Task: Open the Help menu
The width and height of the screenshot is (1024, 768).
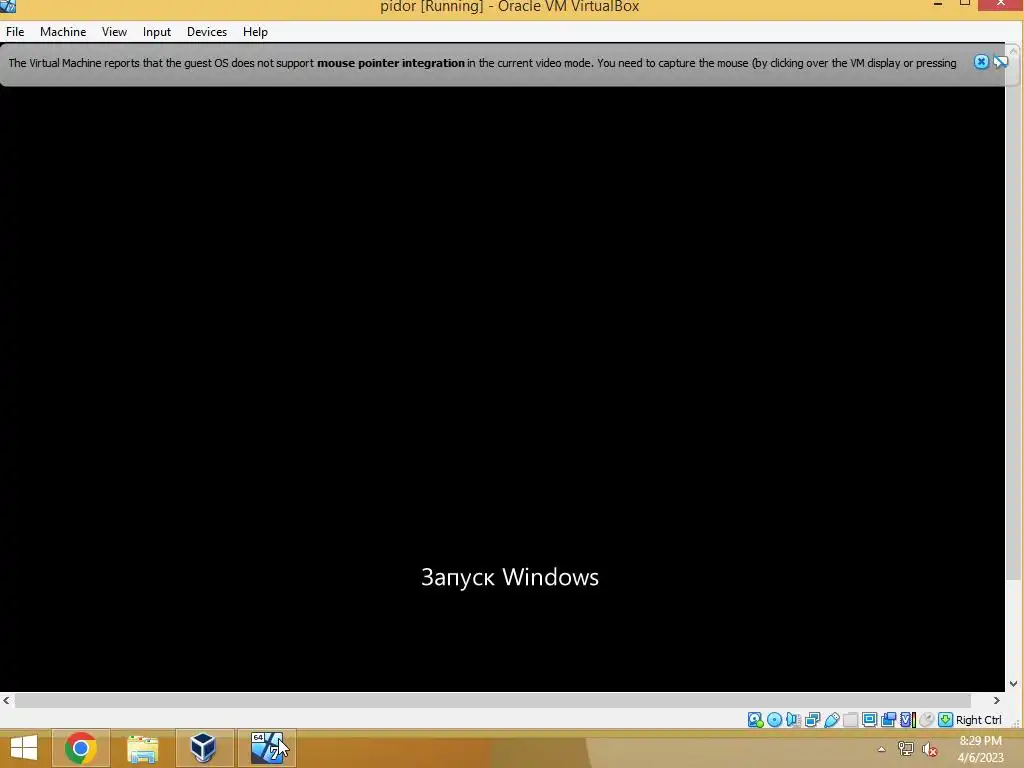Action: point(255,32)
